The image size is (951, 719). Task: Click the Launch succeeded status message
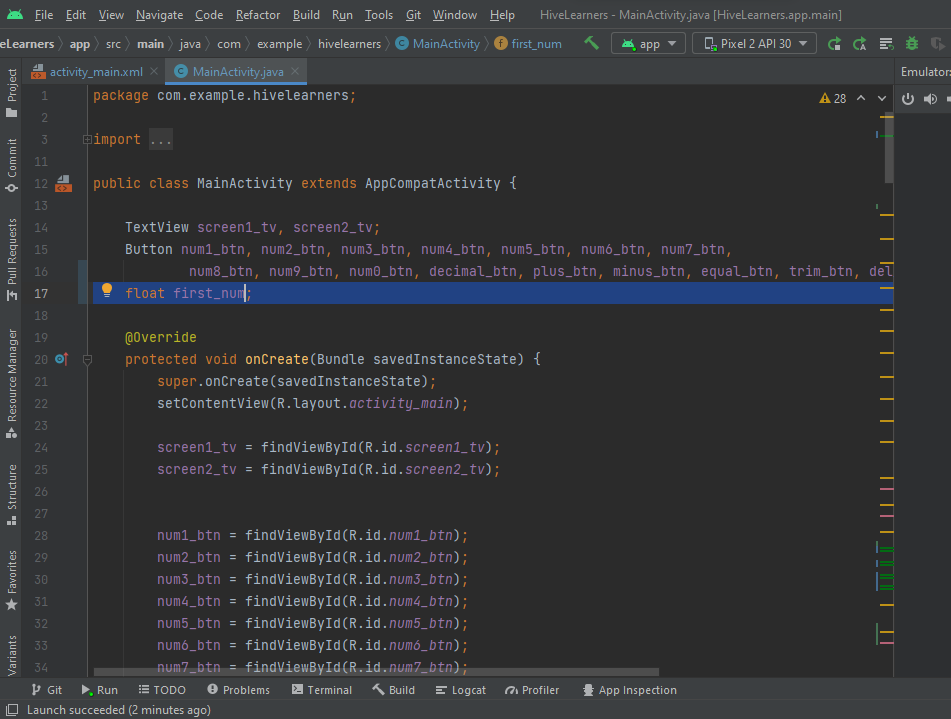[x=119, y=709]
